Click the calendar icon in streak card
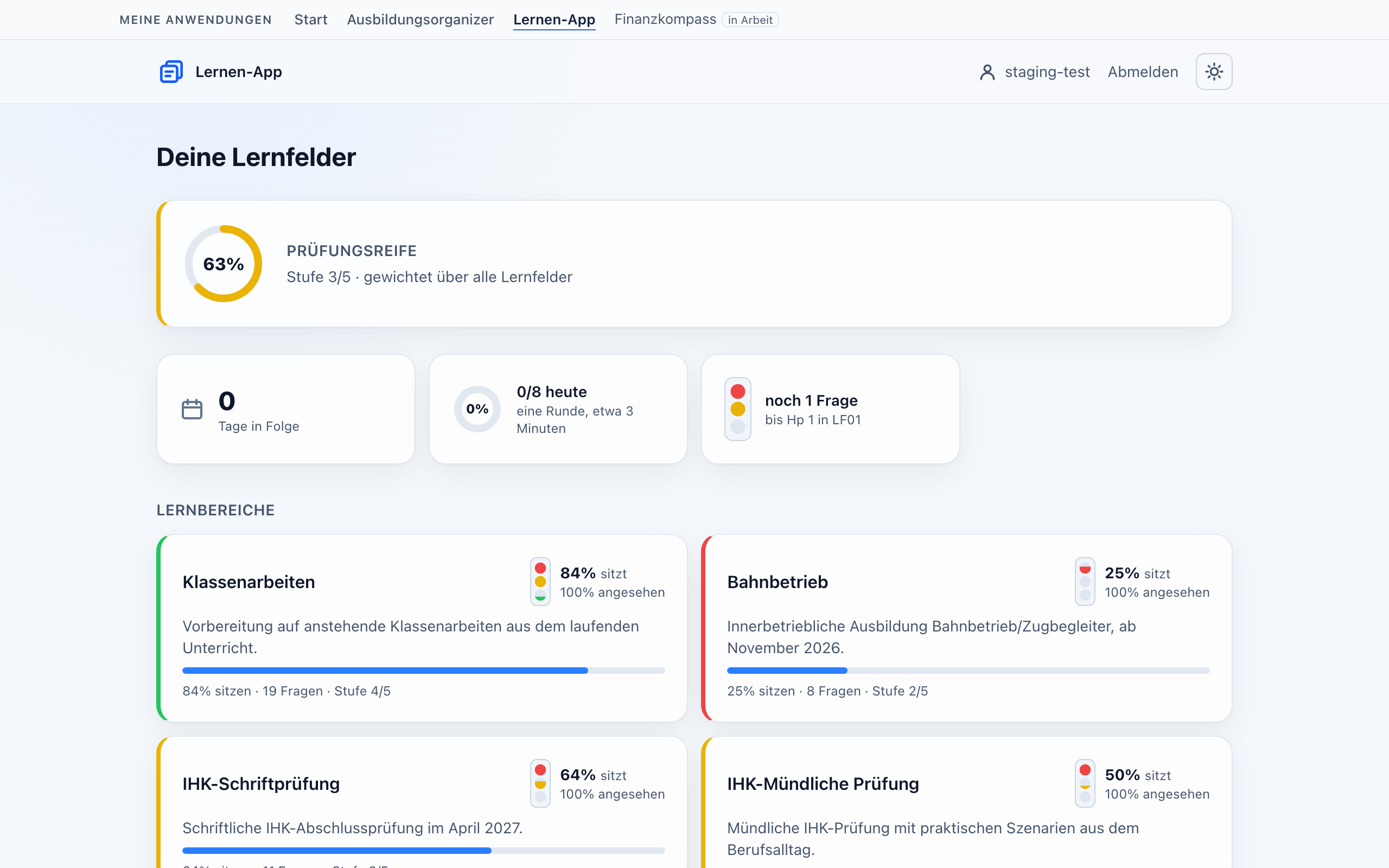This screenshot has width=1389, height=868. (x=192, y=409)
